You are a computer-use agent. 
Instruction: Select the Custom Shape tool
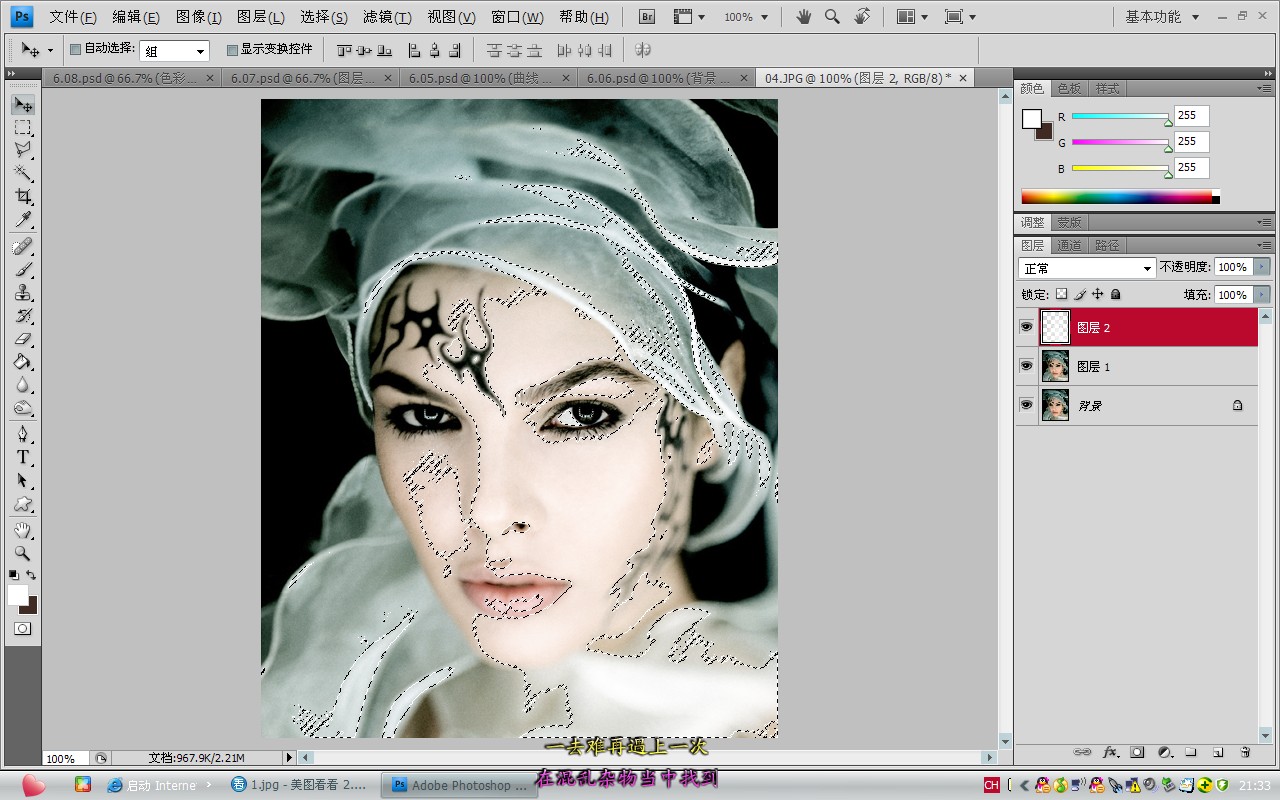click(x=23, y=503)
